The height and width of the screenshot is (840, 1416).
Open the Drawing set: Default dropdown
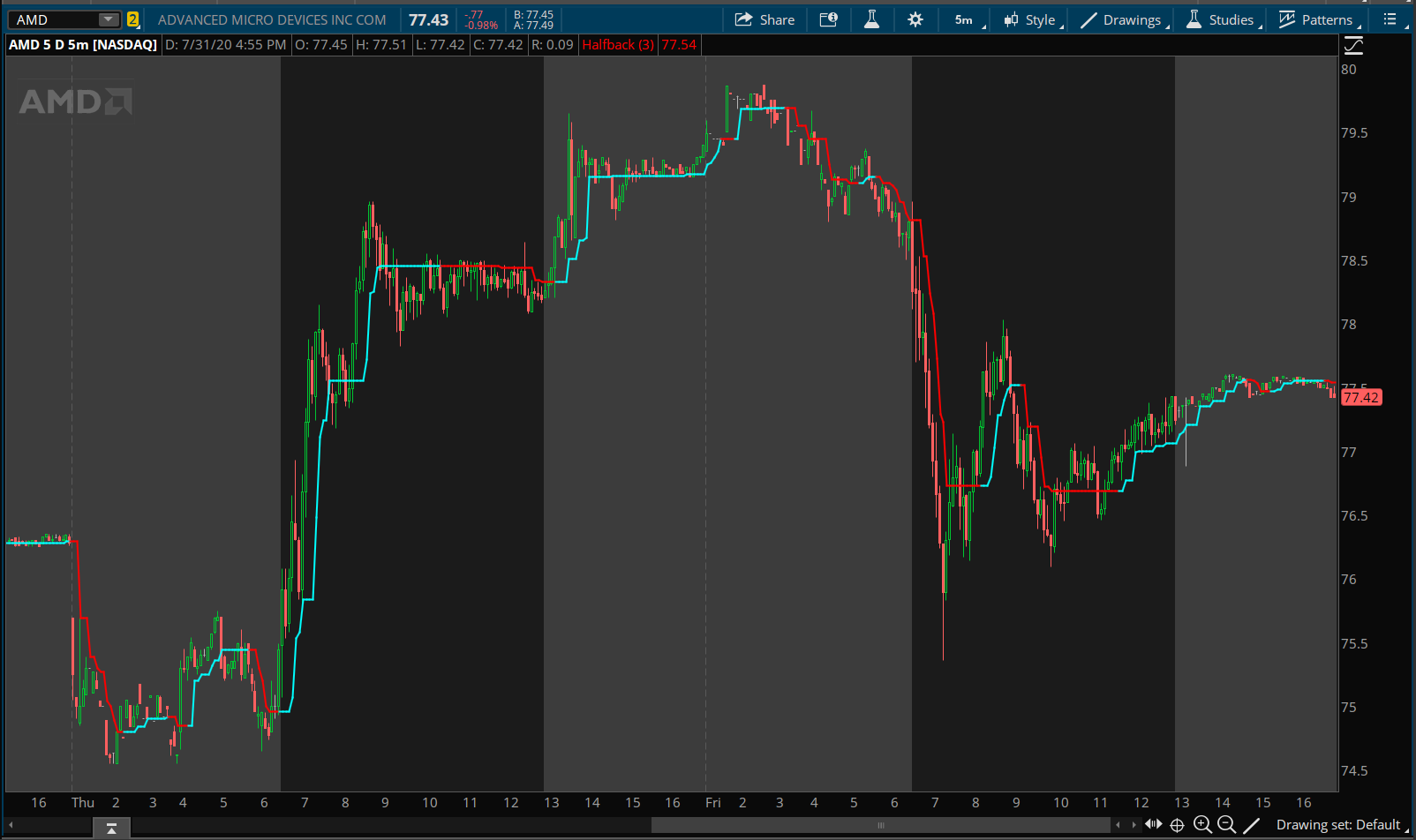click(1341, 825)
